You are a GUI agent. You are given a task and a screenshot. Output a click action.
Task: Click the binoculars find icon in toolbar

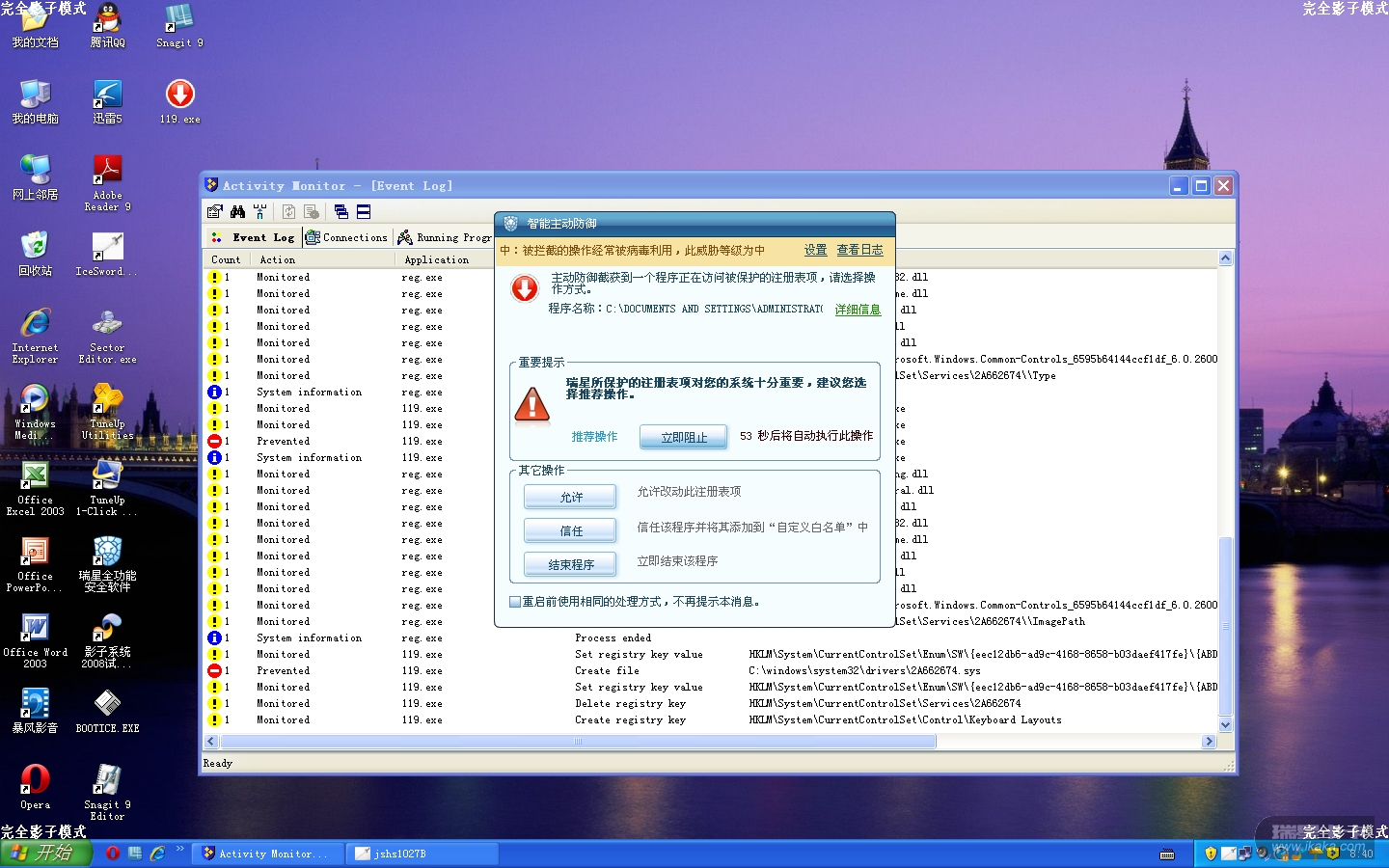coord(237,211)
